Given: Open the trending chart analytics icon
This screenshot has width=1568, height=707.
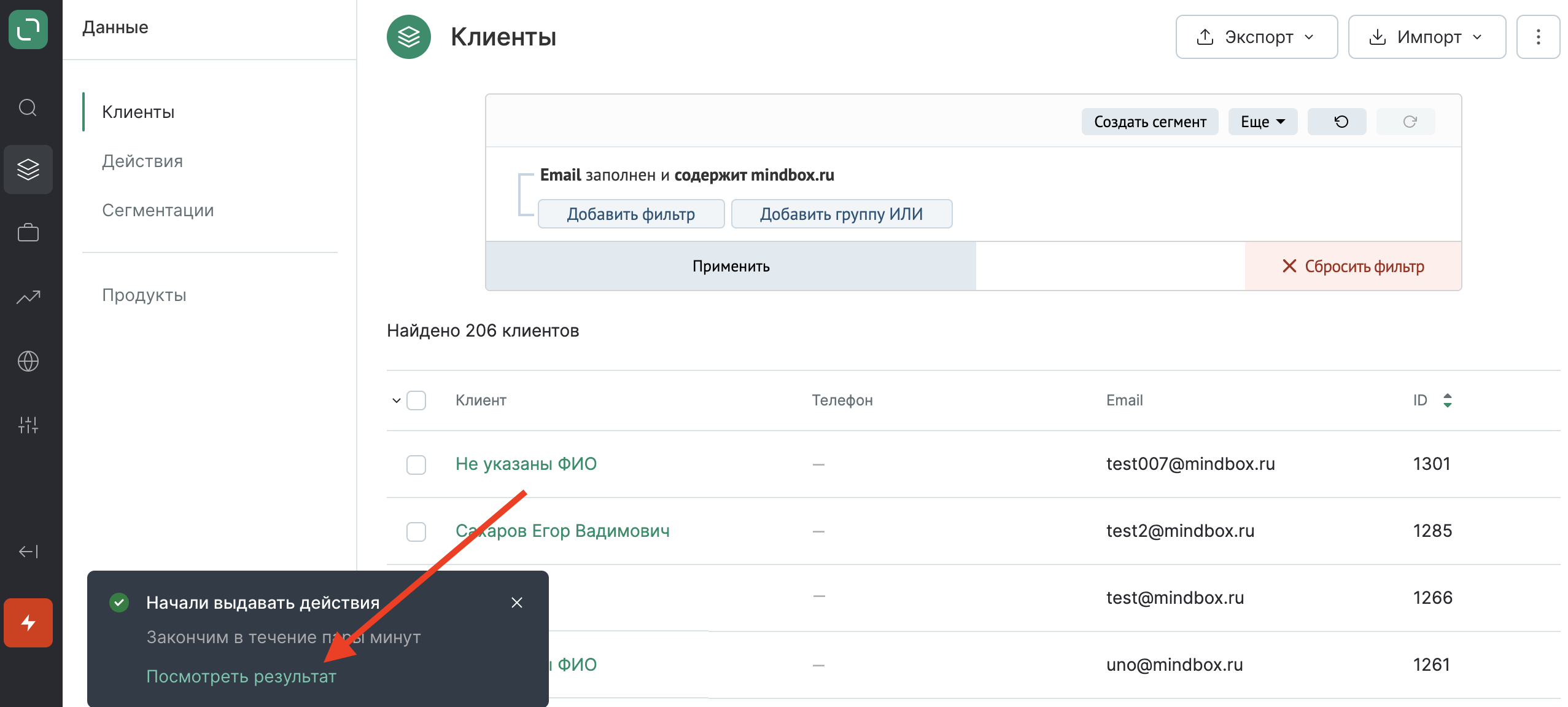Looking at the screenshot, I should coord(28,297).
